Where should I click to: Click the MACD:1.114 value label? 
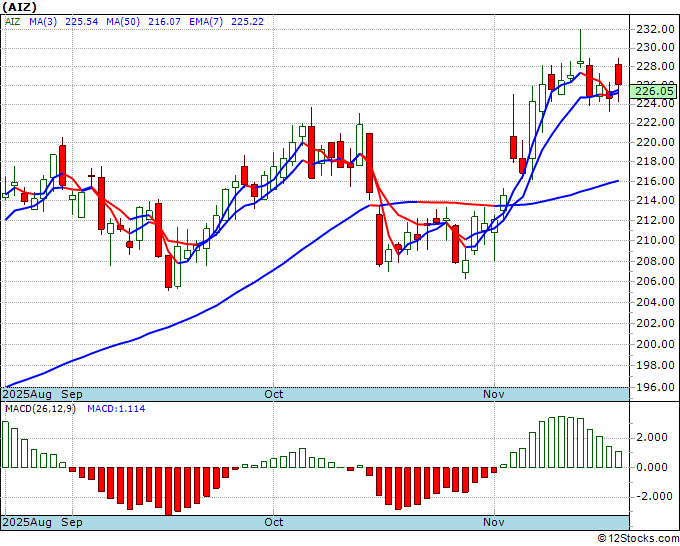point(116,409)
